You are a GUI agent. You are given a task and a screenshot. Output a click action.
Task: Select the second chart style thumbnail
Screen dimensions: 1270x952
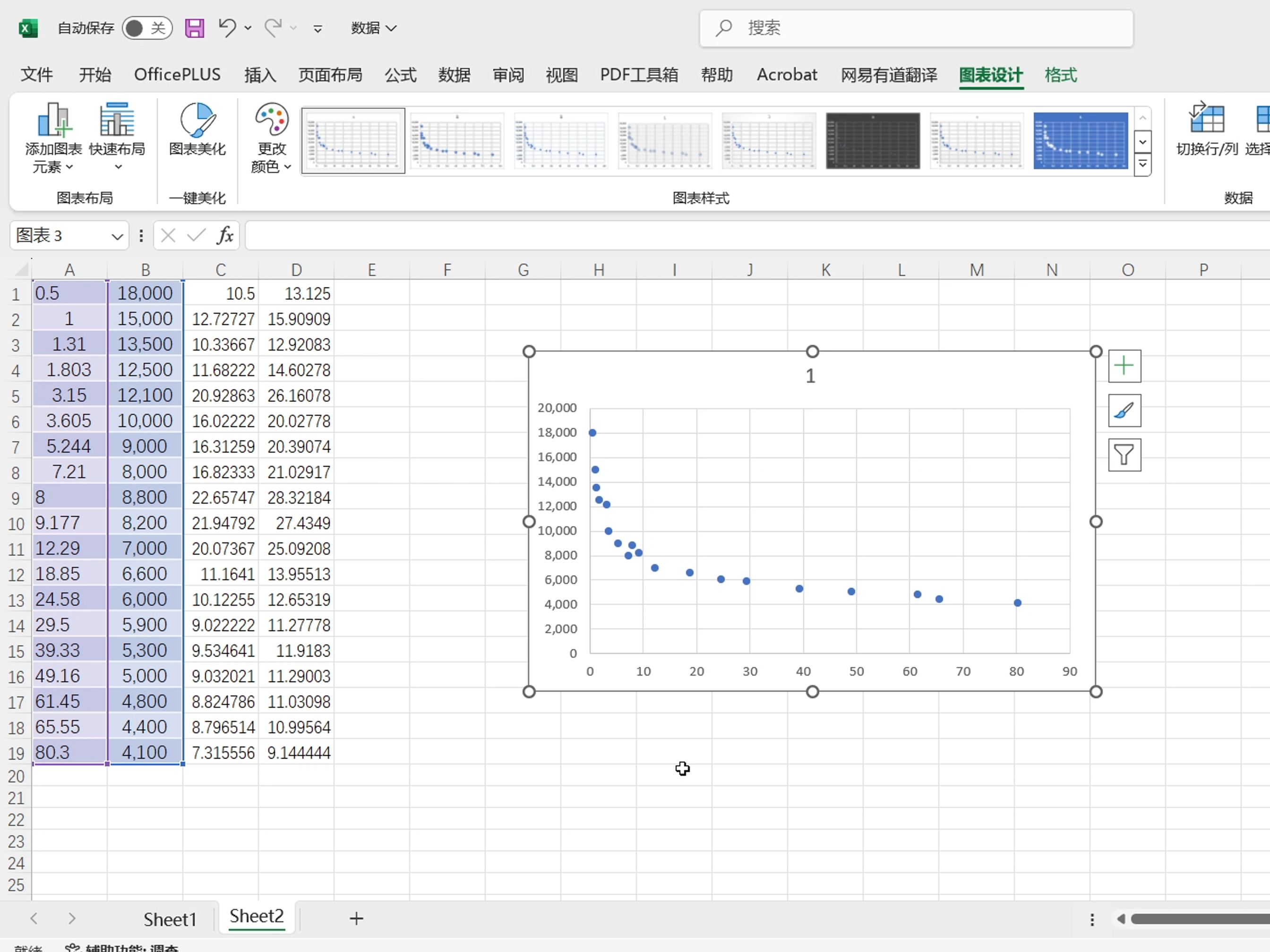(x=457, y=141)
